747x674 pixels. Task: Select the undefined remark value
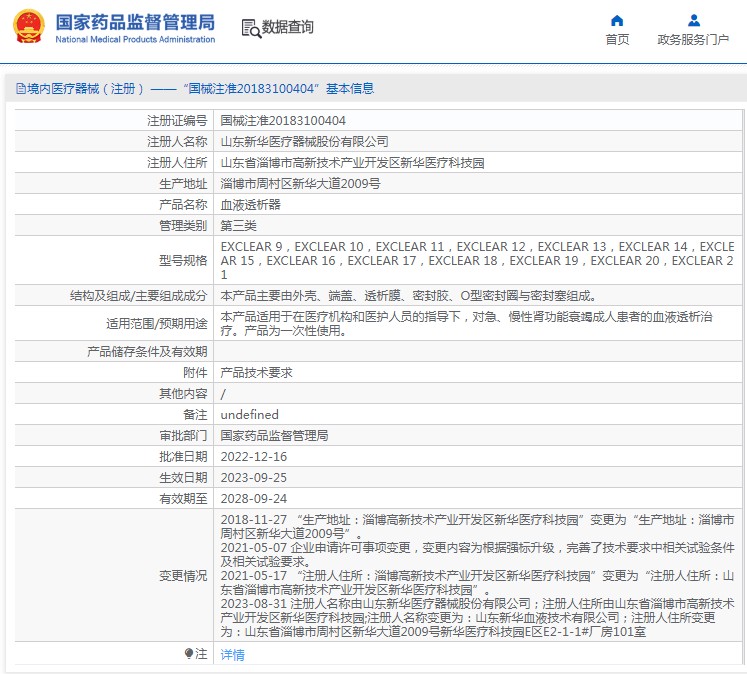coord(249,414)
